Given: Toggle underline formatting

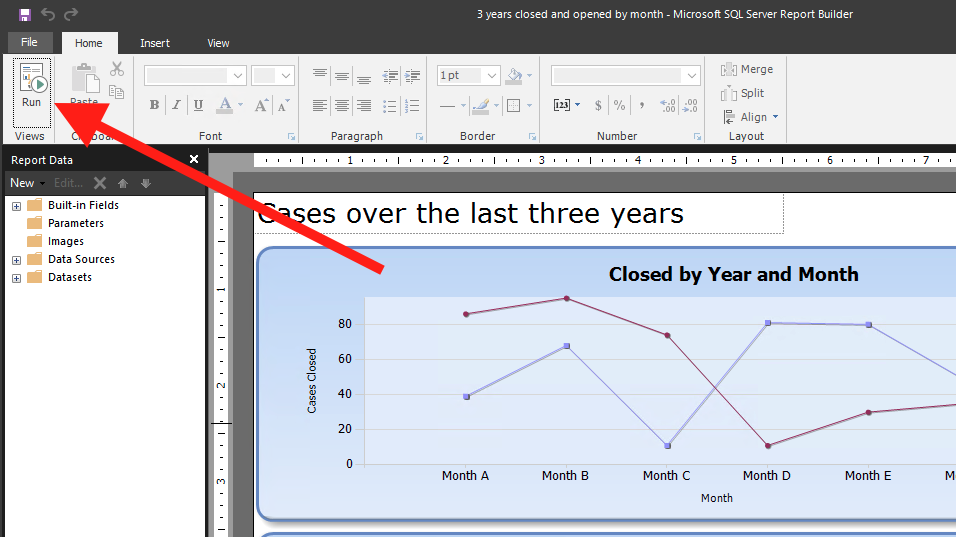Looking at the screenshot, I should (198, 105).
